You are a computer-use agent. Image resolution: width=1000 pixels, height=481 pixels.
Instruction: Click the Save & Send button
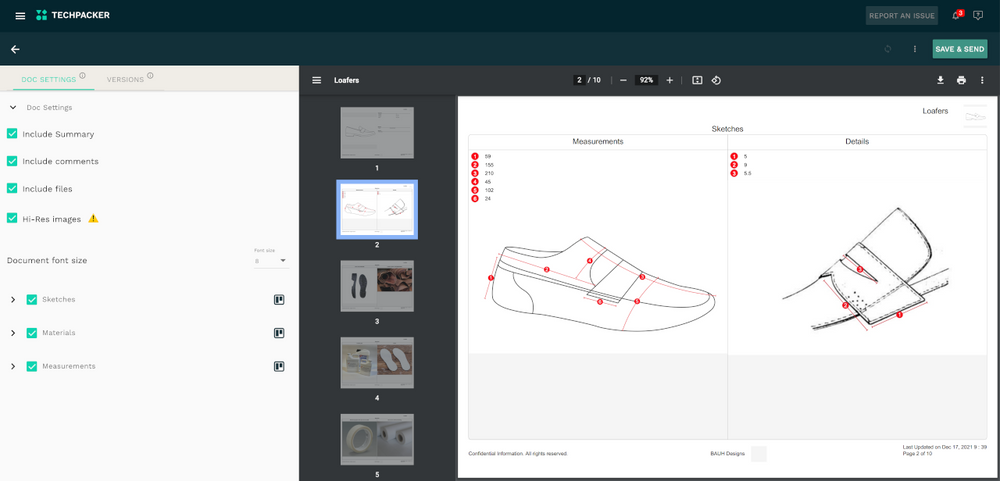pyautogui.click(x=959, y=49)
